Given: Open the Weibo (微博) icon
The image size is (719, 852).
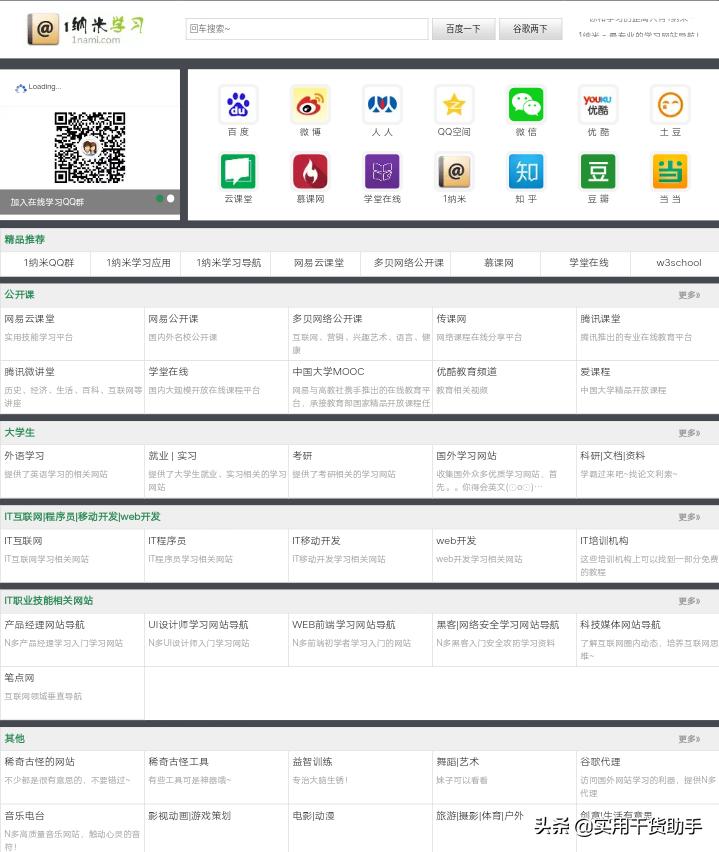Looking at the screenshot, I should [310, 104].
